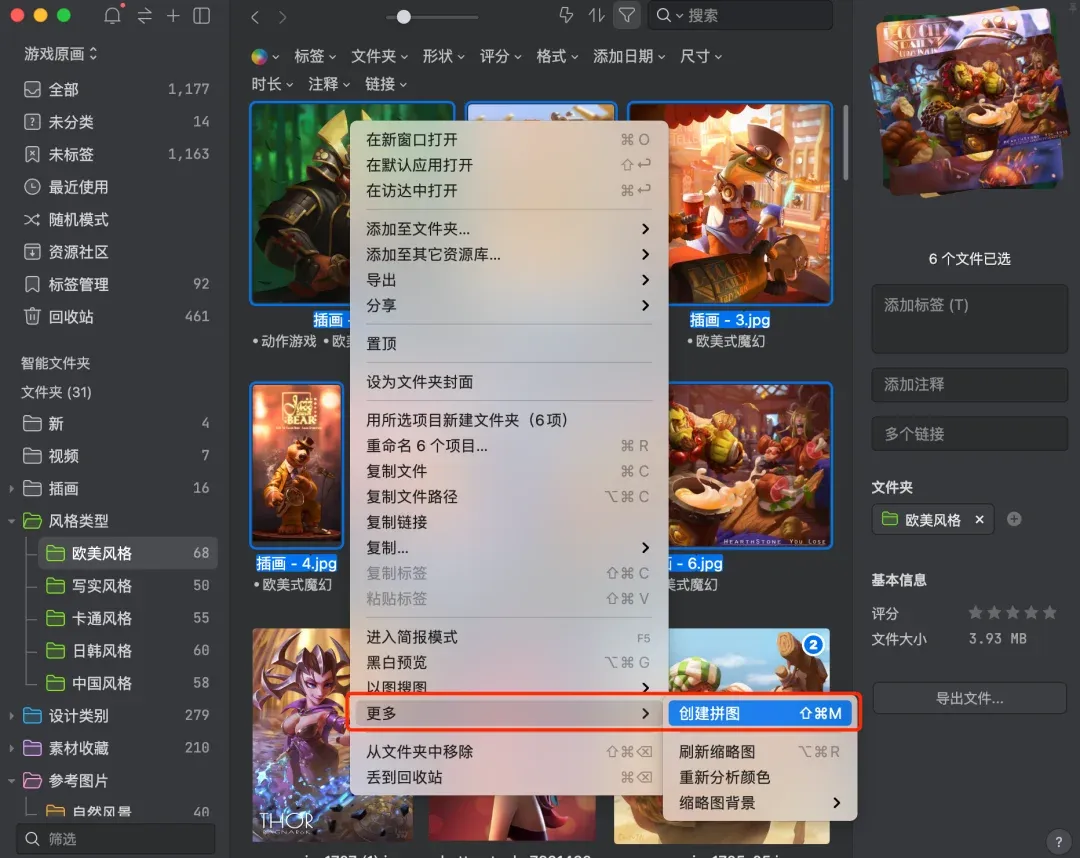The height and width of the screenshot is (858, 1080).
Task: Open the 添加至文件夹 submenu
Action: [x=508, y=229]
